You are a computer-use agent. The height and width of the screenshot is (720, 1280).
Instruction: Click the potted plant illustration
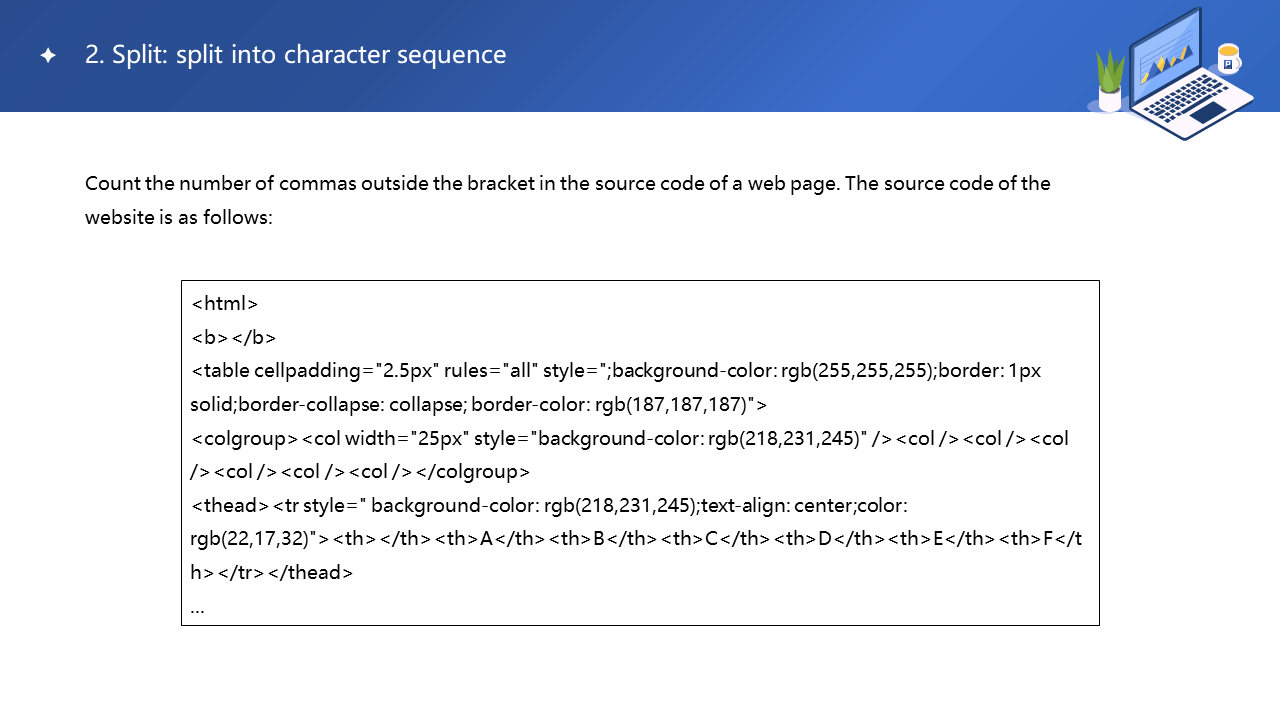(x=1110, y=82)
